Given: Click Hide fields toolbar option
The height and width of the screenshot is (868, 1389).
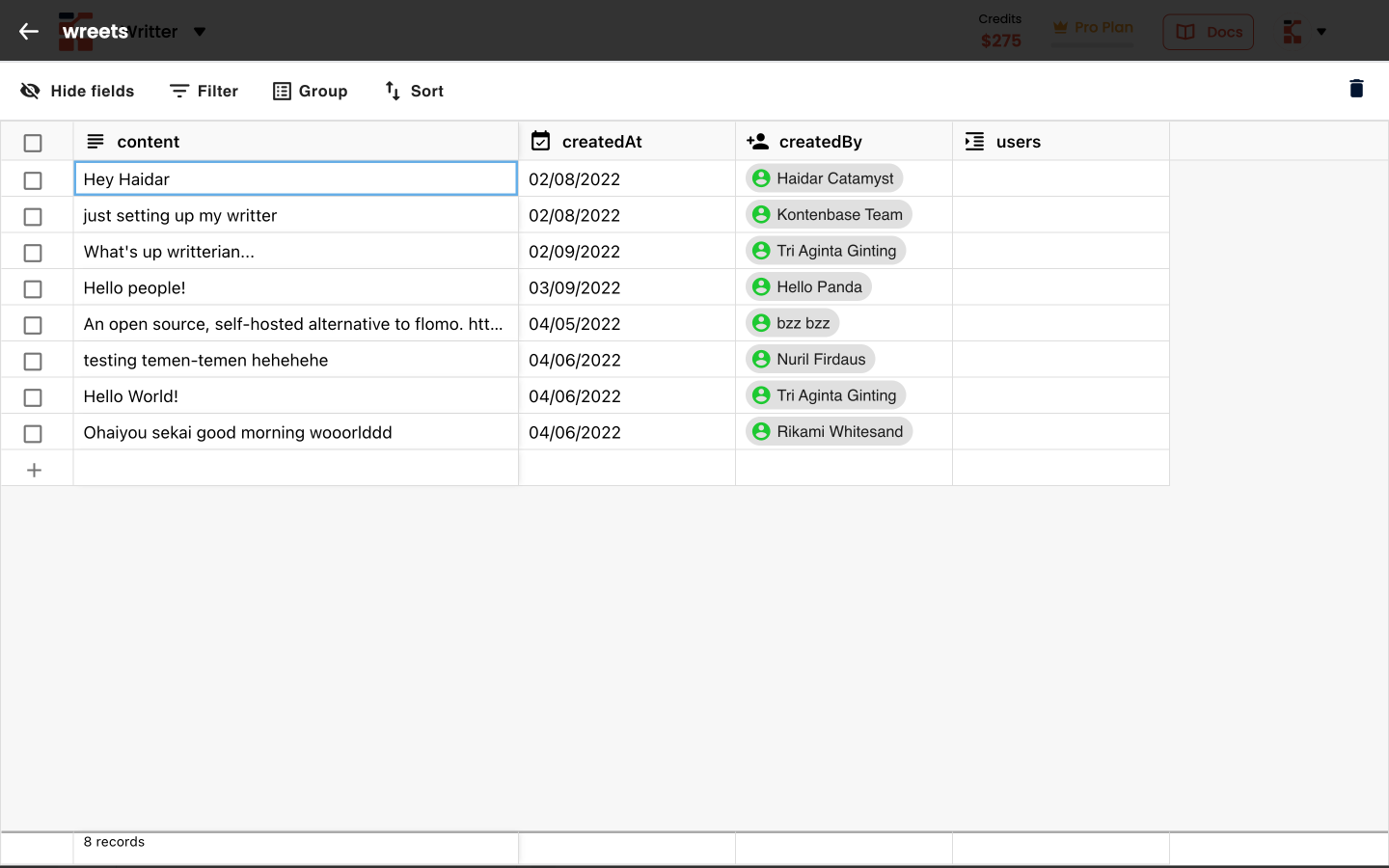Looking at the screenshot, I should tap(77, 91).
